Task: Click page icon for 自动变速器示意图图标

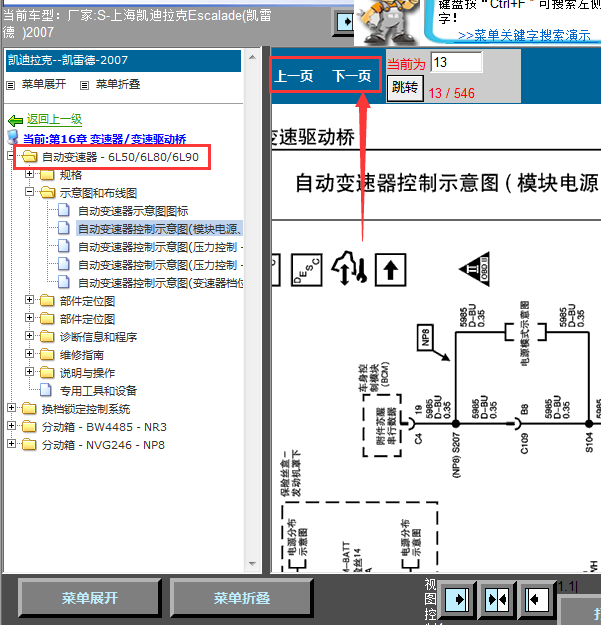Action: pyautogui.click(x=64, y=210)
